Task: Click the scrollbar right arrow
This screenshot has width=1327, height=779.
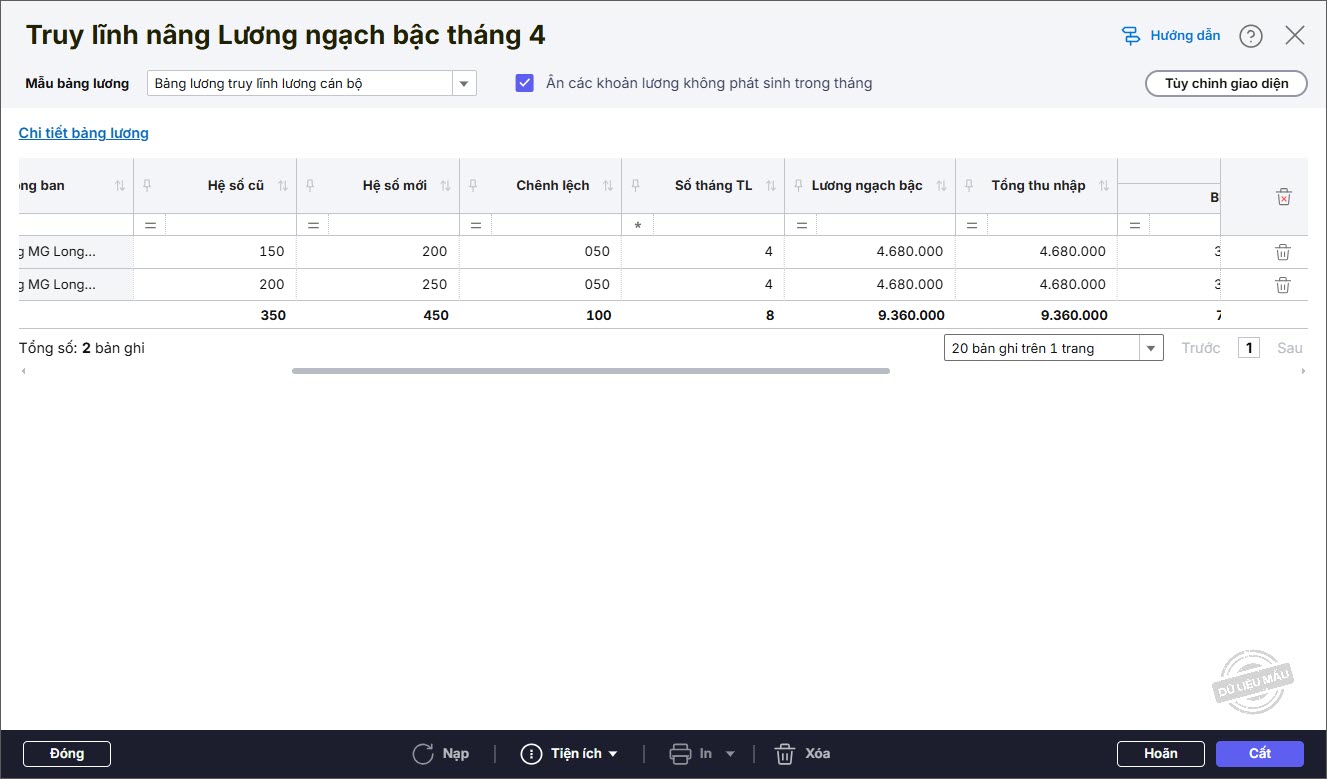Action: [x=1303, y=371]
